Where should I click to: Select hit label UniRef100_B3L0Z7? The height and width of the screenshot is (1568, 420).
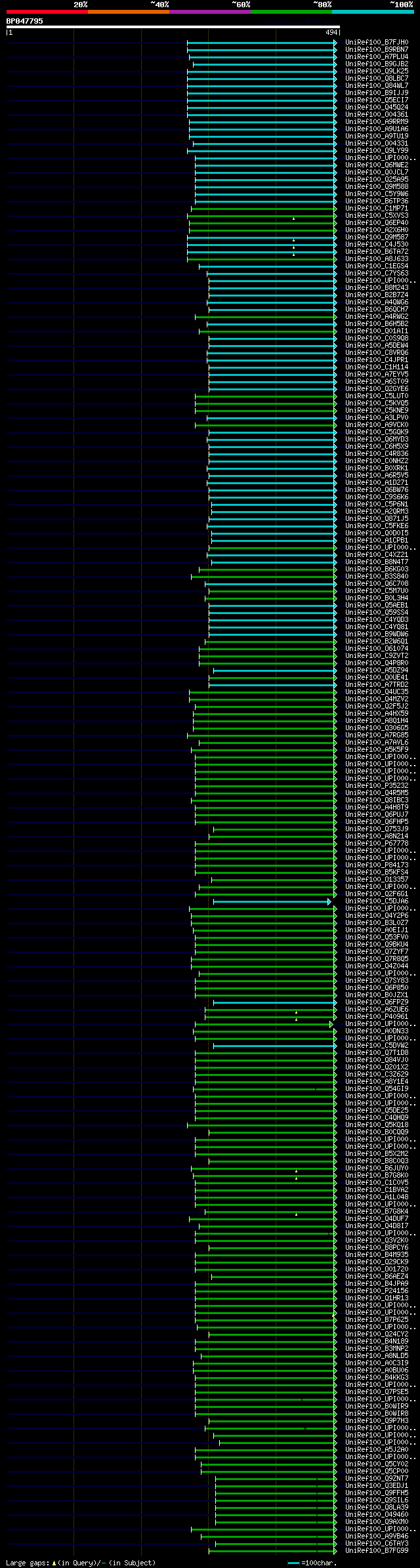pos(377,923)
